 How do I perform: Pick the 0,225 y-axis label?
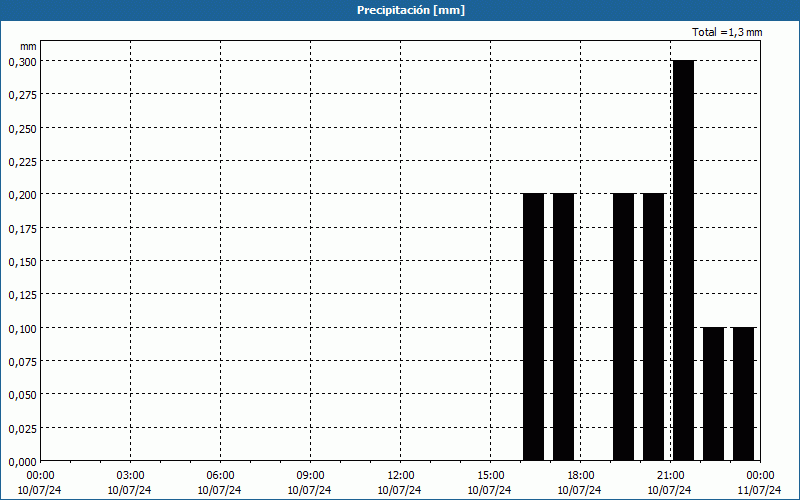(x=22, y=162)
